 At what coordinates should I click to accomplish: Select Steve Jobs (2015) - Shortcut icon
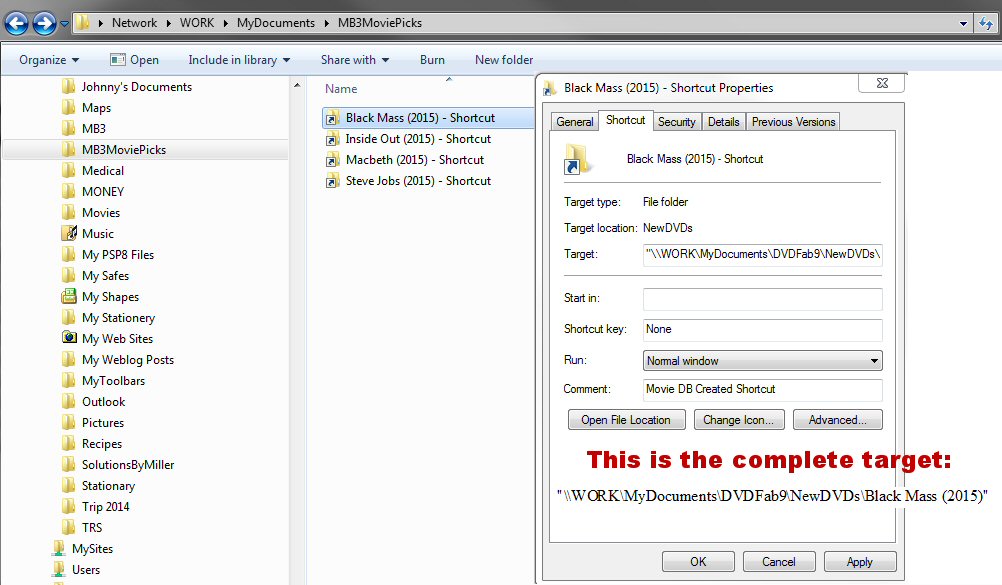332,182
